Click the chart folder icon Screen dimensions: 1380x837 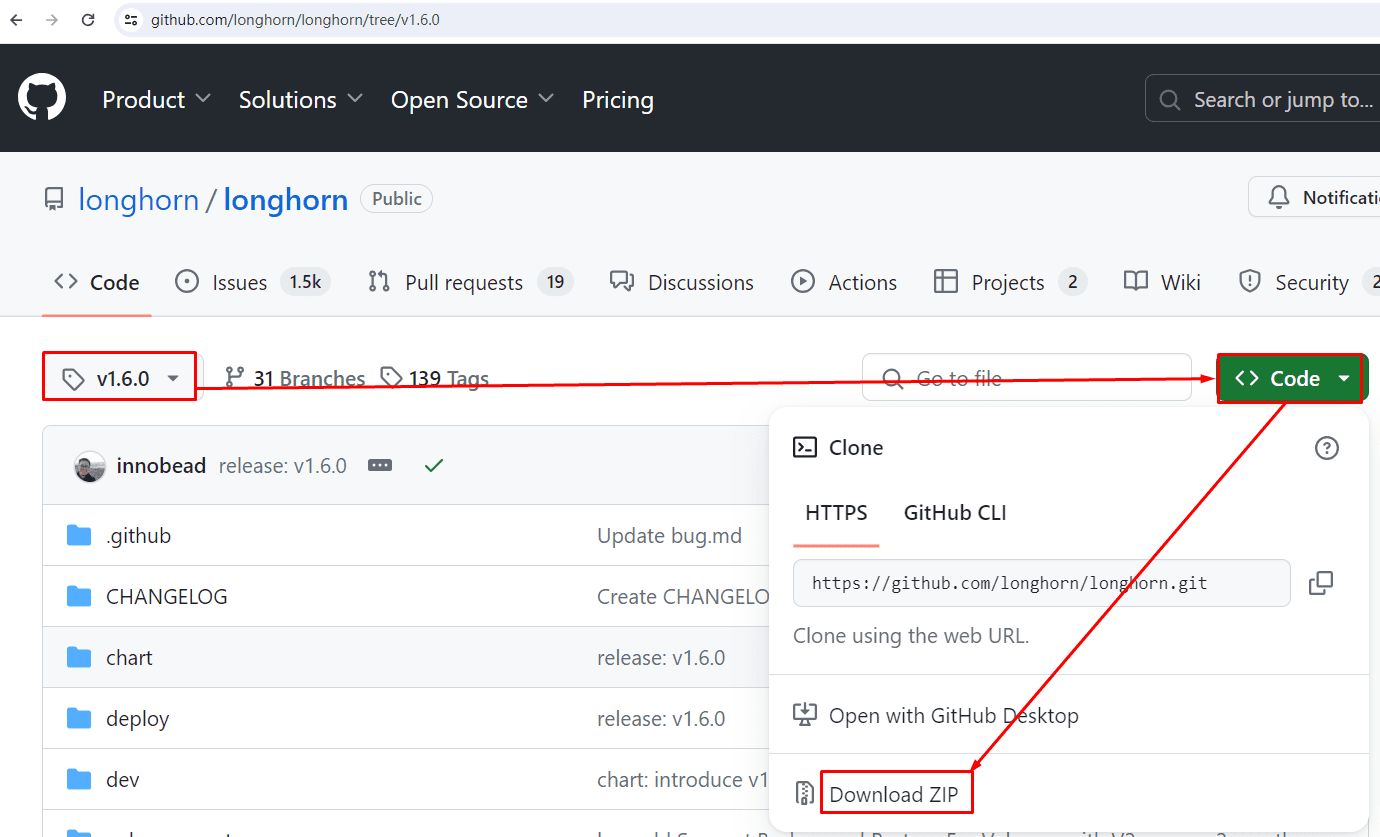pos(79,658)
